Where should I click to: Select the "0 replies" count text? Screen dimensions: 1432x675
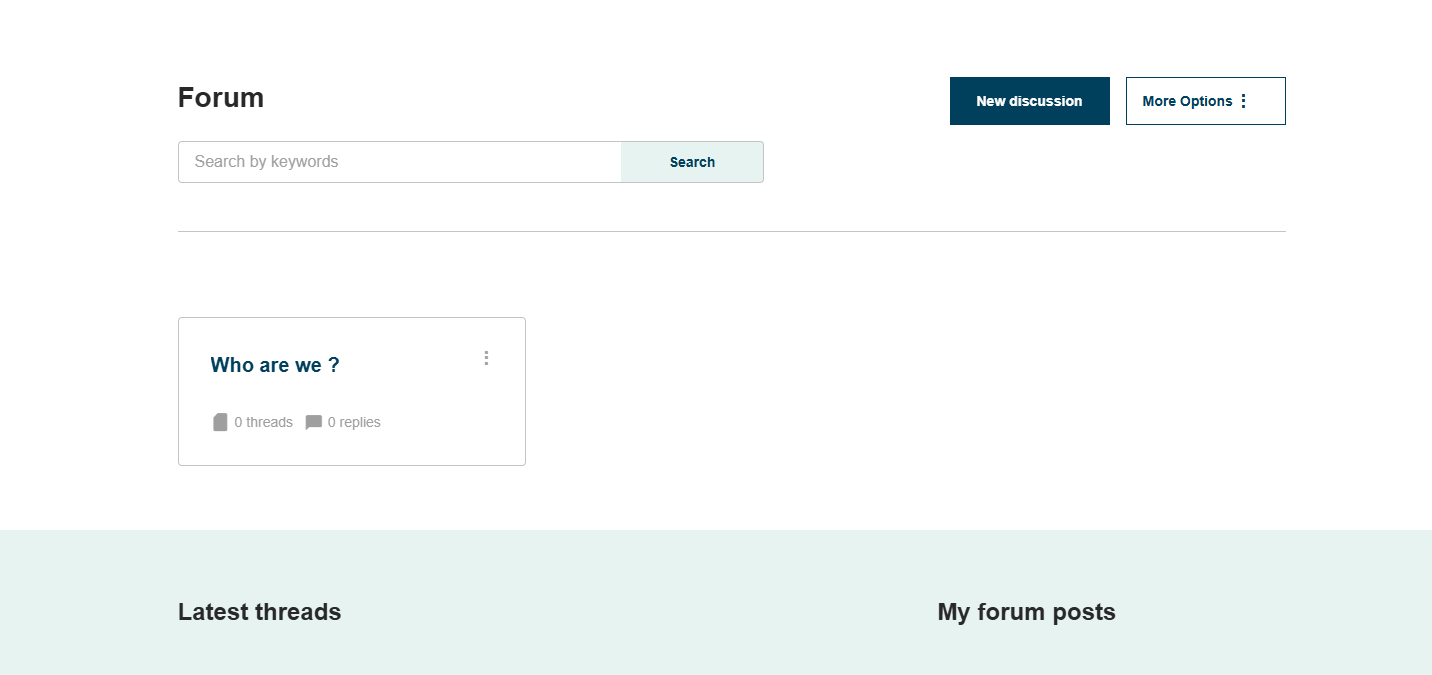354,422
